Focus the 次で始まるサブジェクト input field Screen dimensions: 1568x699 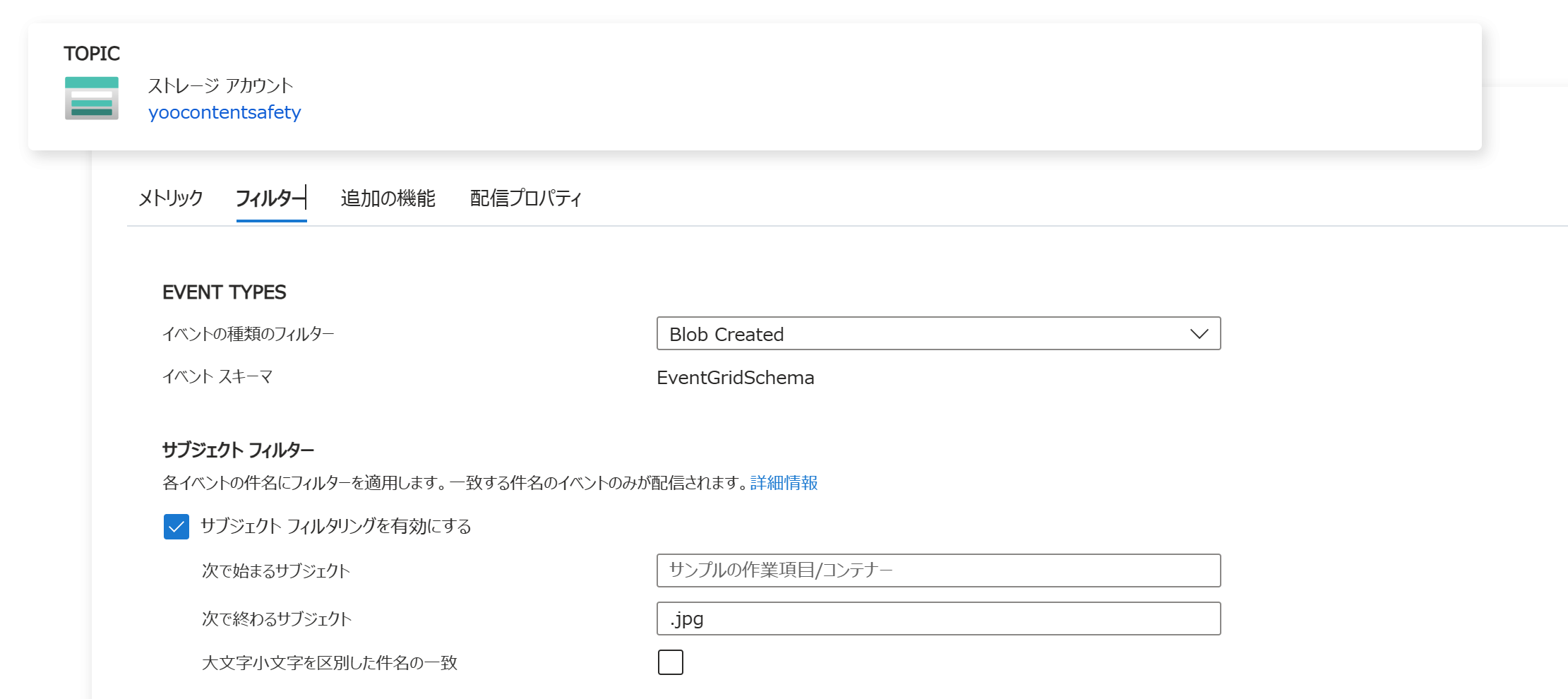pos(938,570)
